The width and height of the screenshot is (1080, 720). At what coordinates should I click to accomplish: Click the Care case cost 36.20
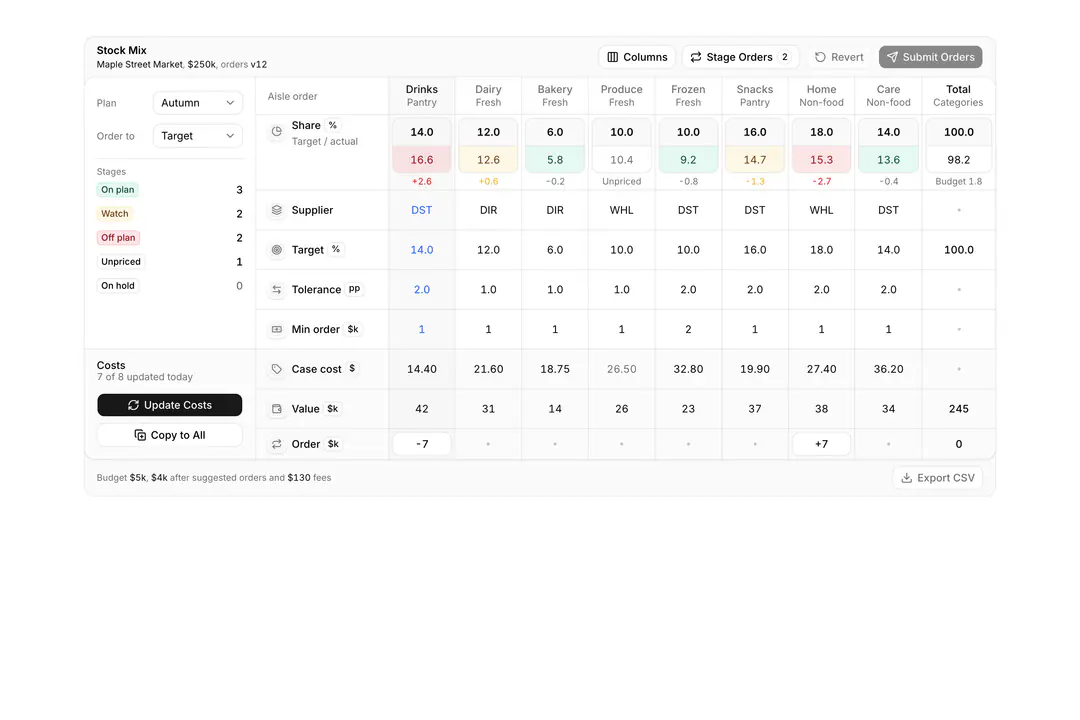[x=889, y=369]
